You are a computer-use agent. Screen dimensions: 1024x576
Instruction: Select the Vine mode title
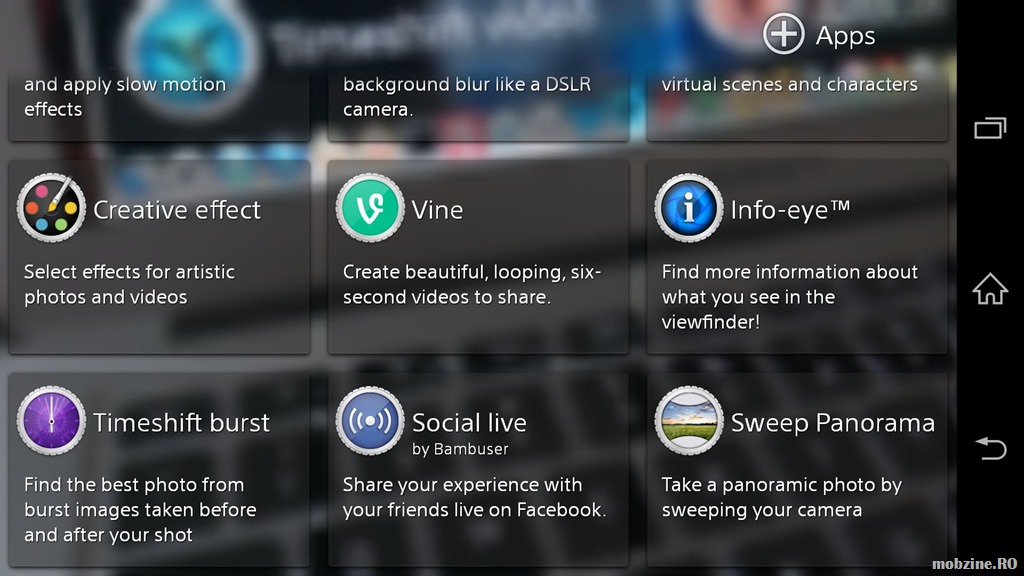[438, 210]
